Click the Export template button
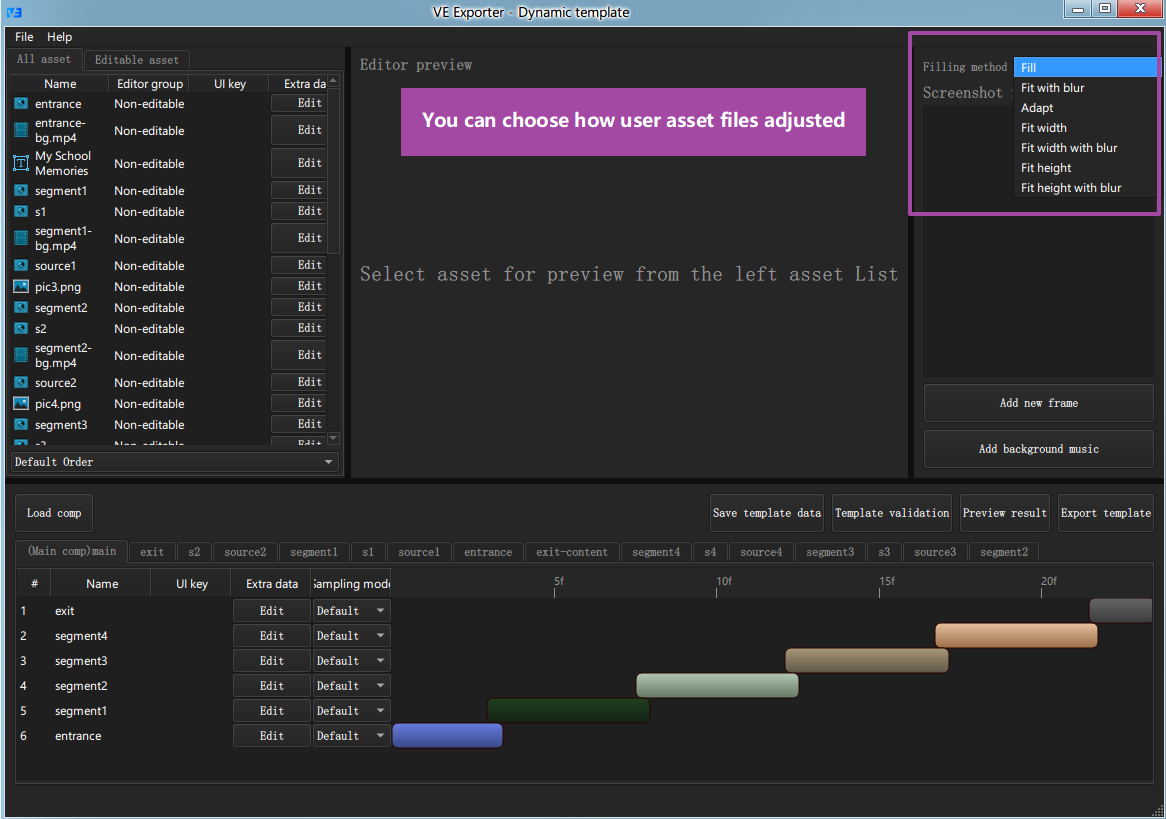Viewport: 1166px width, 819px height. [x=1105, y=513]
